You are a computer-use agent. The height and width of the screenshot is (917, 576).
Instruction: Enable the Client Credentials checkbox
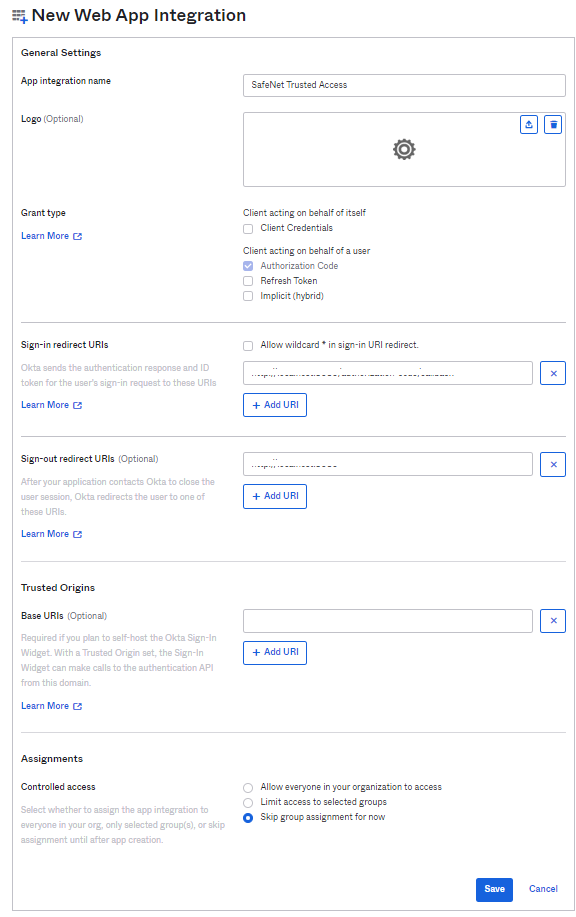pos(248,229)
